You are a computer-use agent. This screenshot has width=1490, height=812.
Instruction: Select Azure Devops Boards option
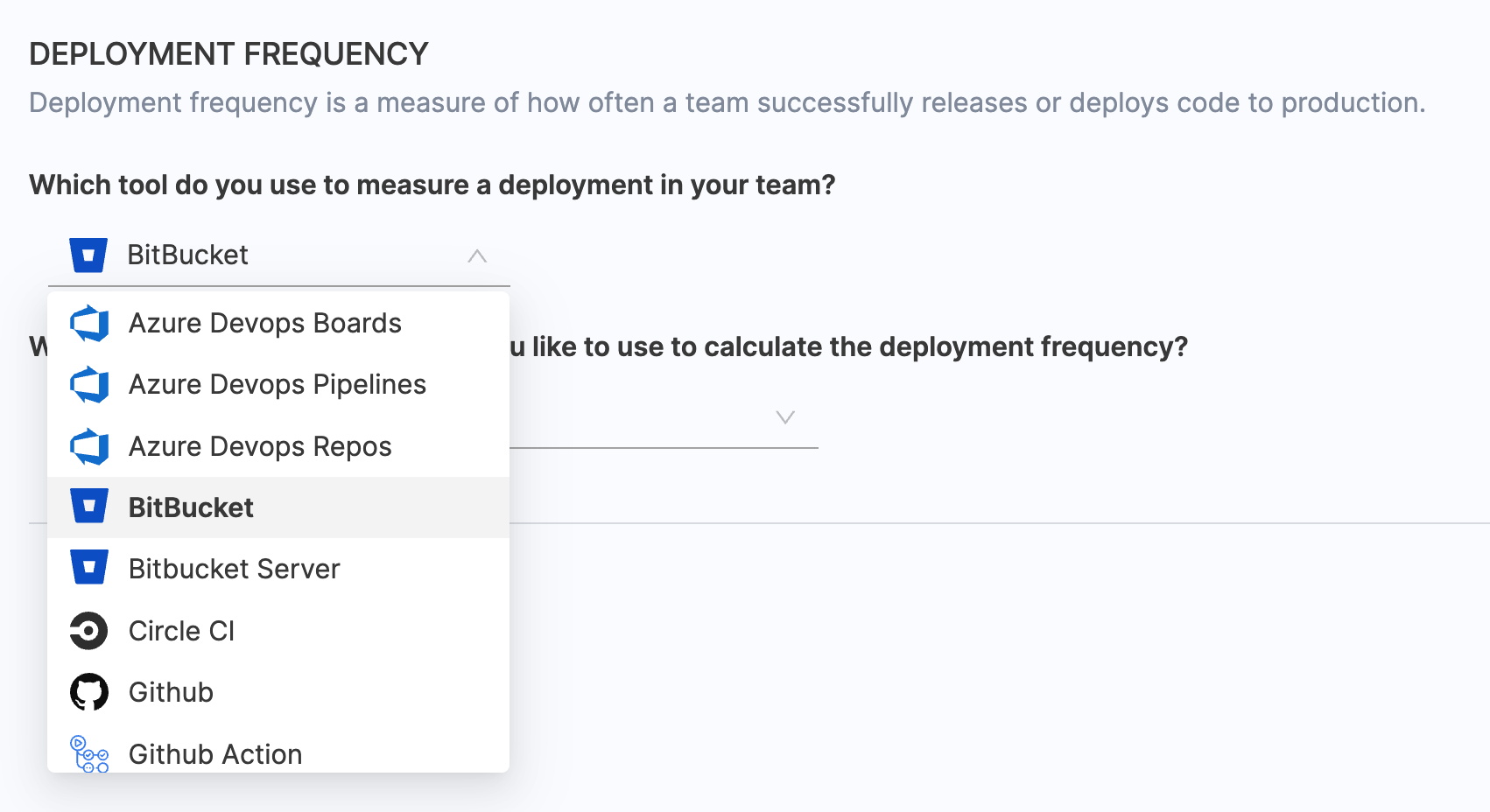[264, 324]
